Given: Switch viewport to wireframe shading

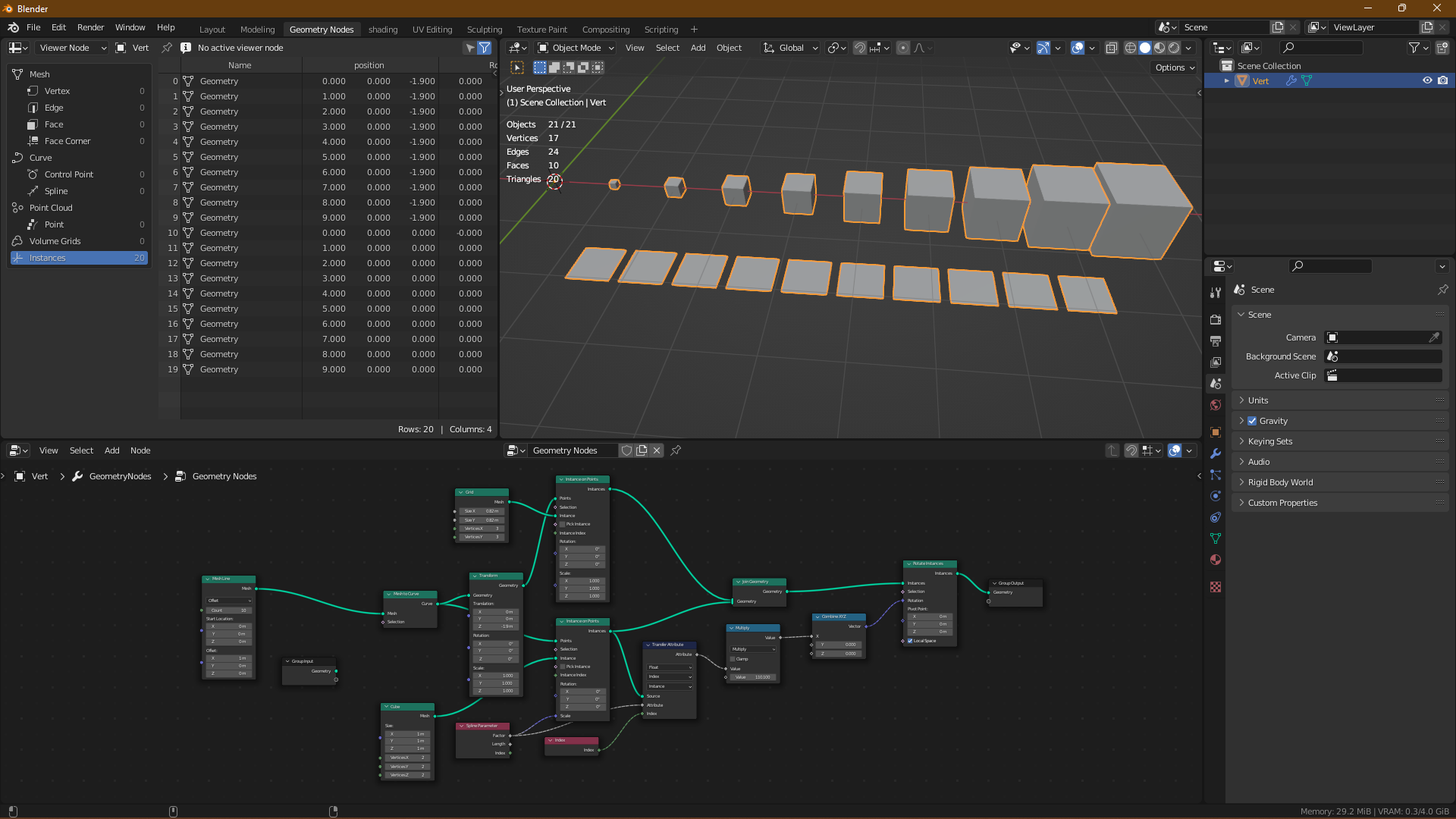Looking at the screenshot, I should click(1130, 48).
